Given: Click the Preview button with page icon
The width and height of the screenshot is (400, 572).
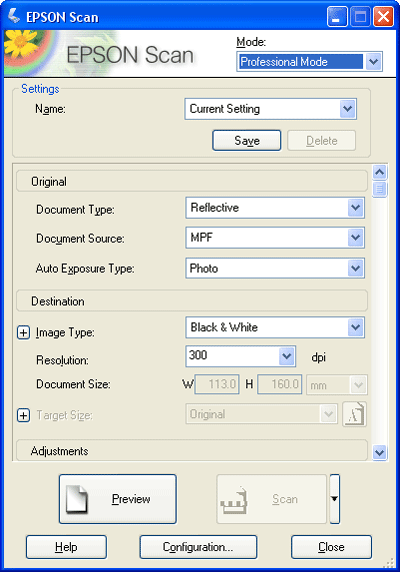Looking at the screenshot, I should [118, 499].
